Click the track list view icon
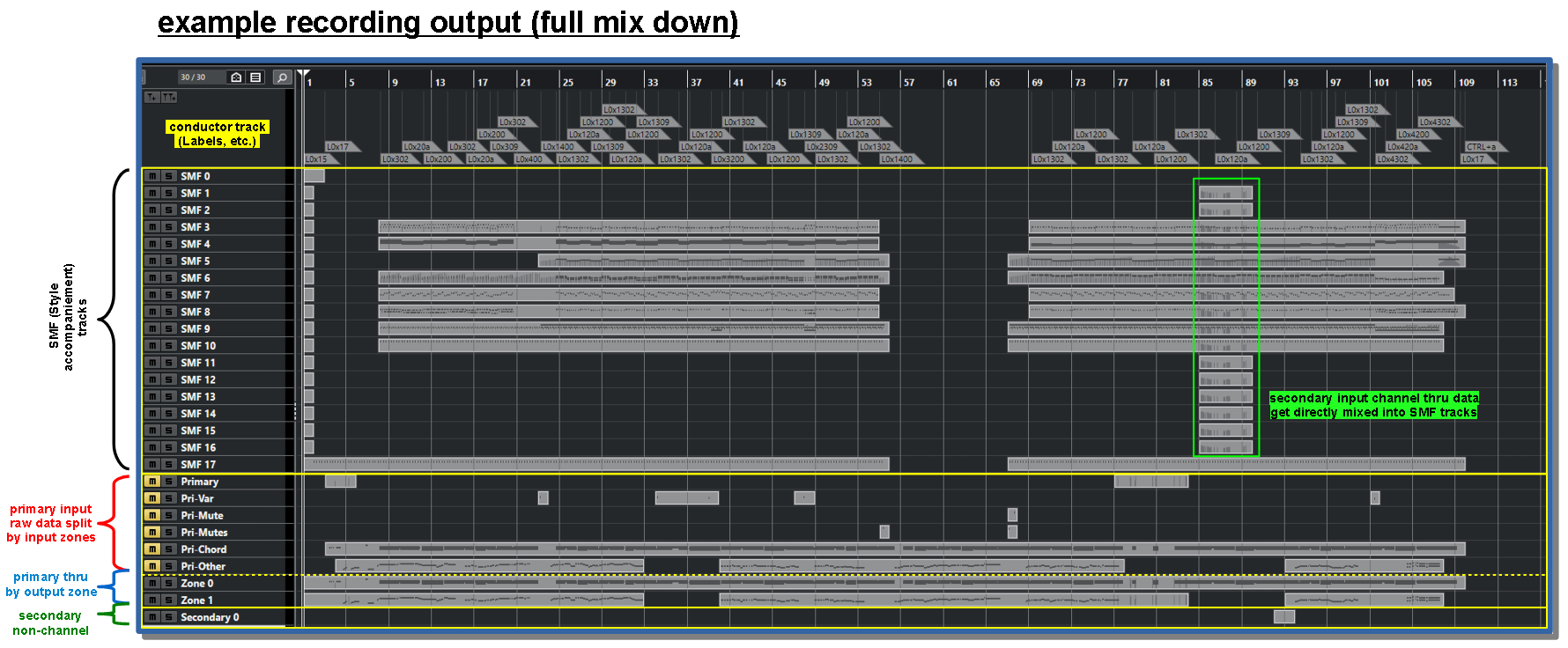1568x648 pixels. pos(255,77)
